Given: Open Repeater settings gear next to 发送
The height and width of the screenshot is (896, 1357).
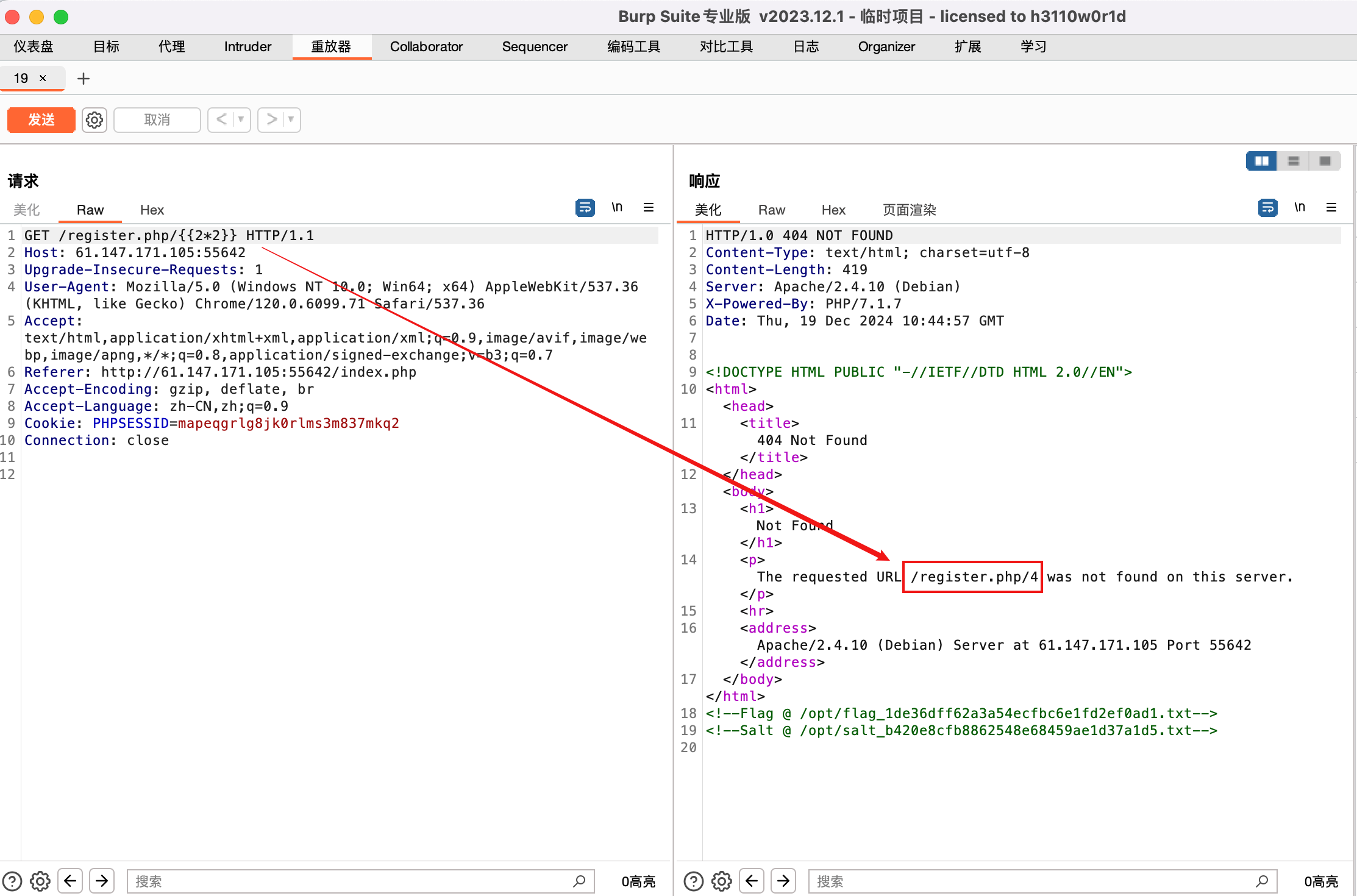Looking at the screenshot, I should tap(94, 119).
